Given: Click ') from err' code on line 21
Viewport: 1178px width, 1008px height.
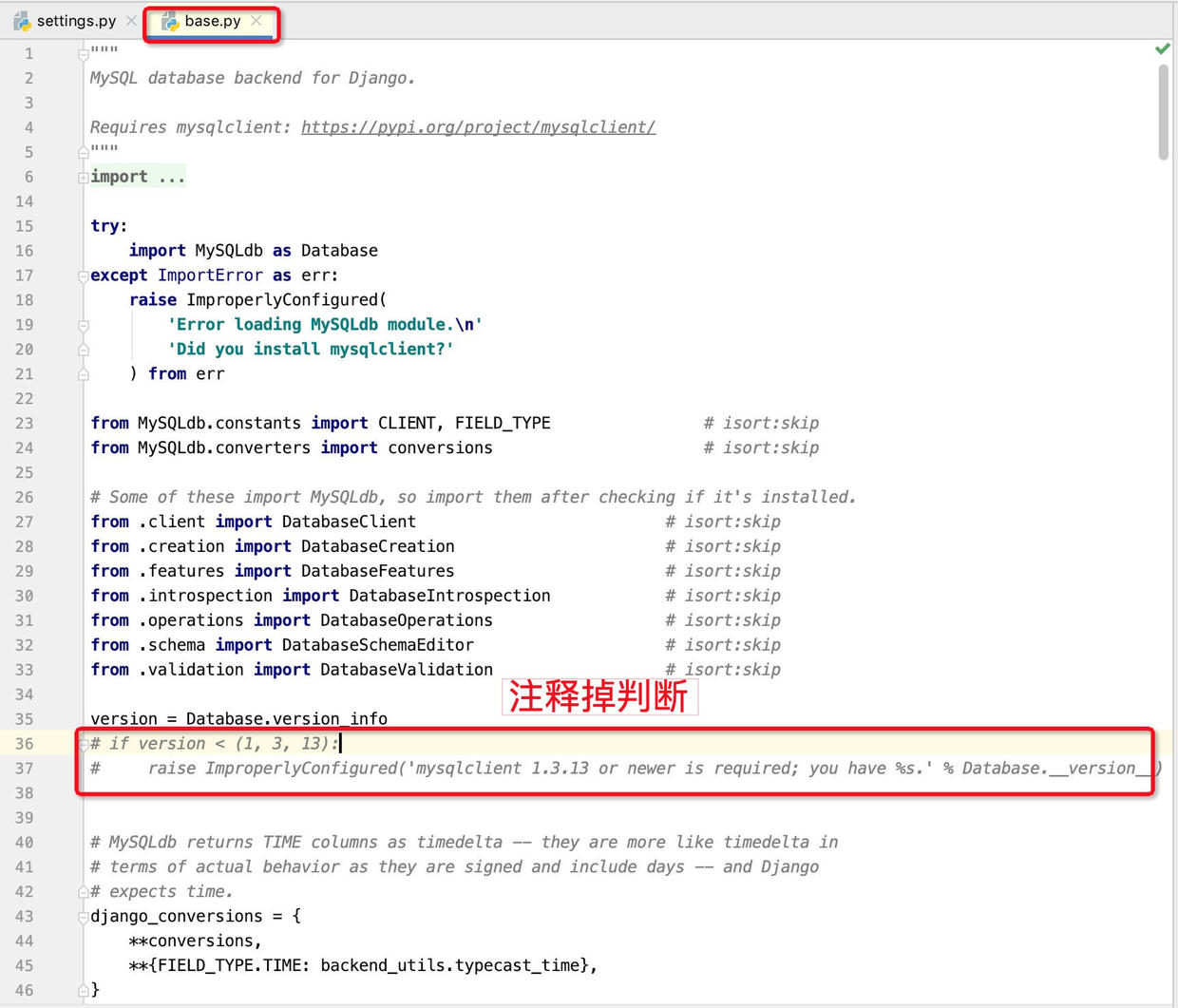Looking at the screenshot, I should click(x=177, y=374).
